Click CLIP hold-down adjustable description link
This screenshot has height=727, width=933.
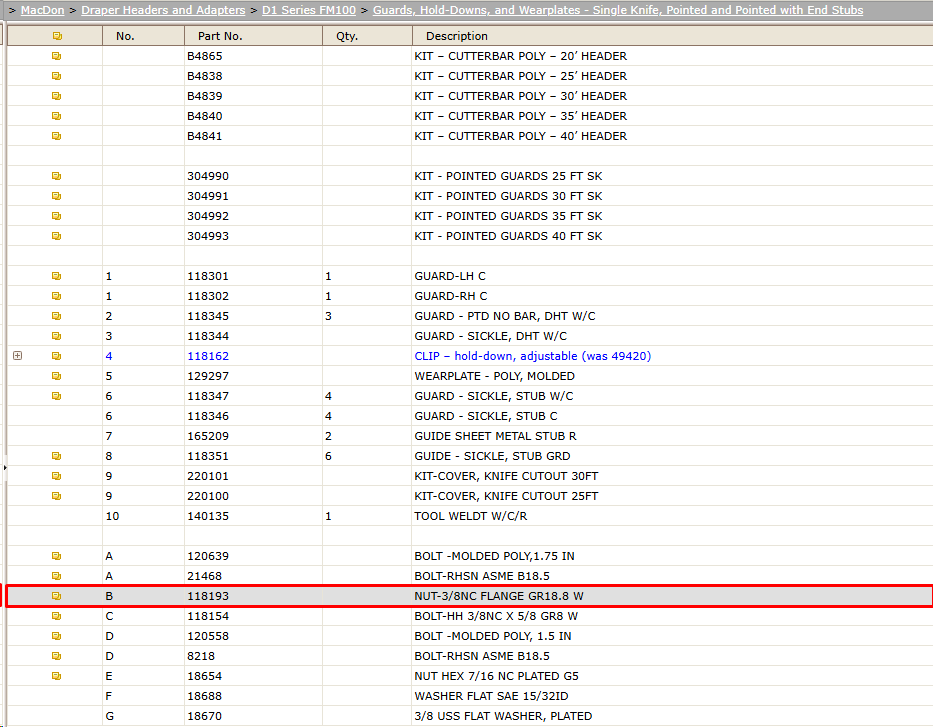pos(533,356)
